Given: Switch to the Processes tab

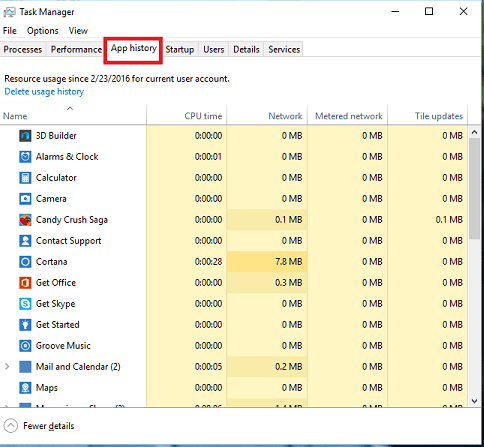Looking at the screenshot, I should pos(23,49).
